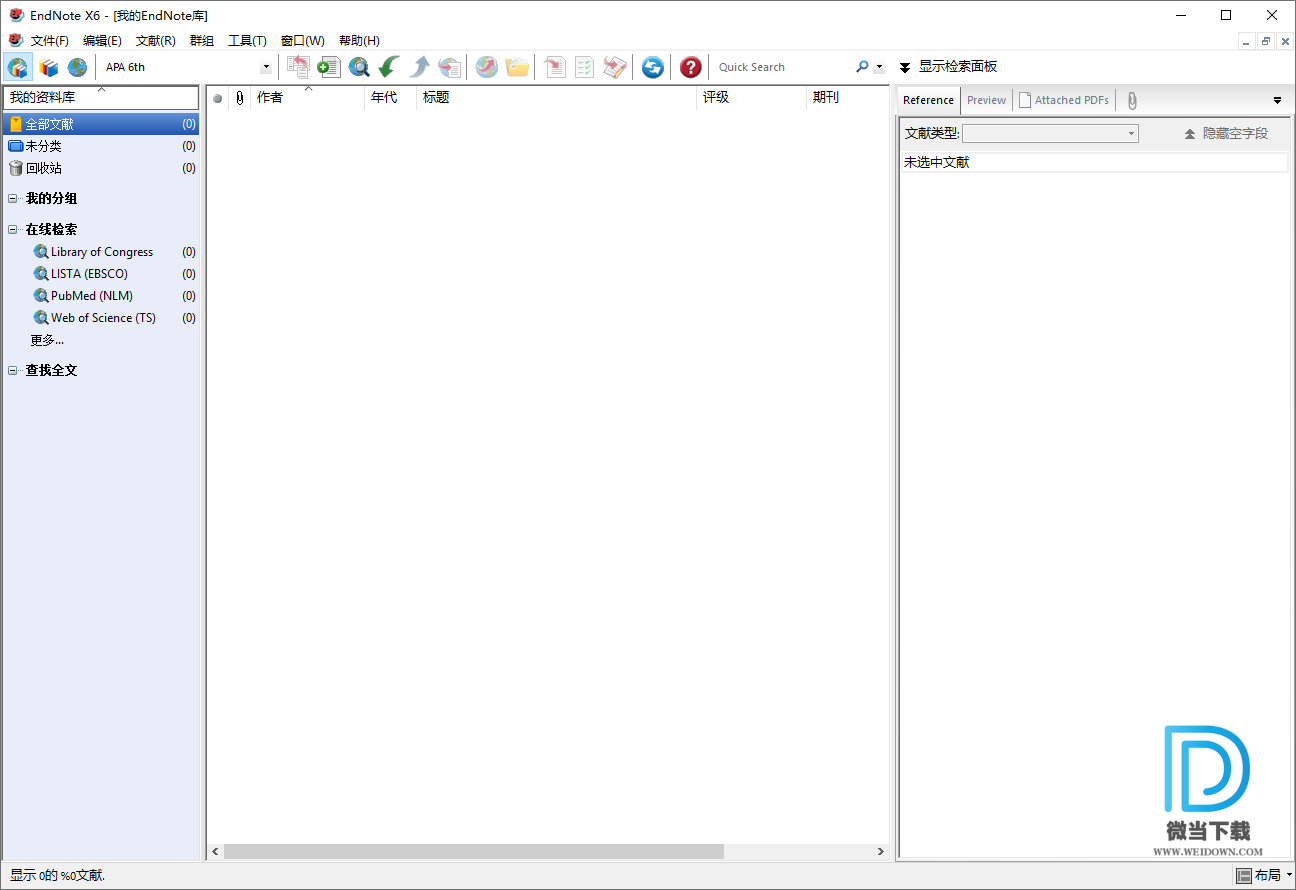The image size is (1296, 890).
Task: Open the 编辑(E) menu
Action: [x=102, y=41]
